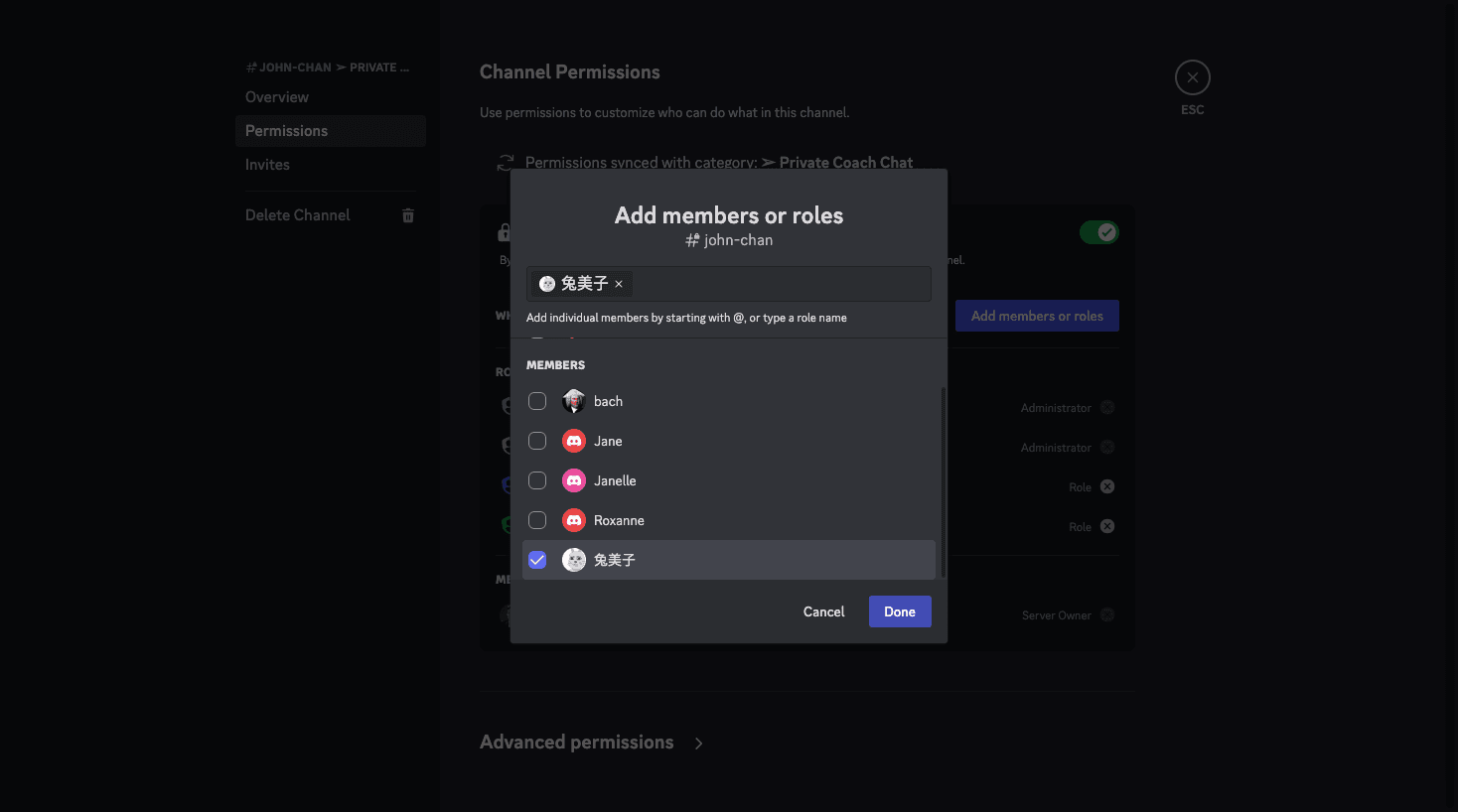The image size is (1458, 812).
Task: Click the Done button
Action: tap(900, 611)
